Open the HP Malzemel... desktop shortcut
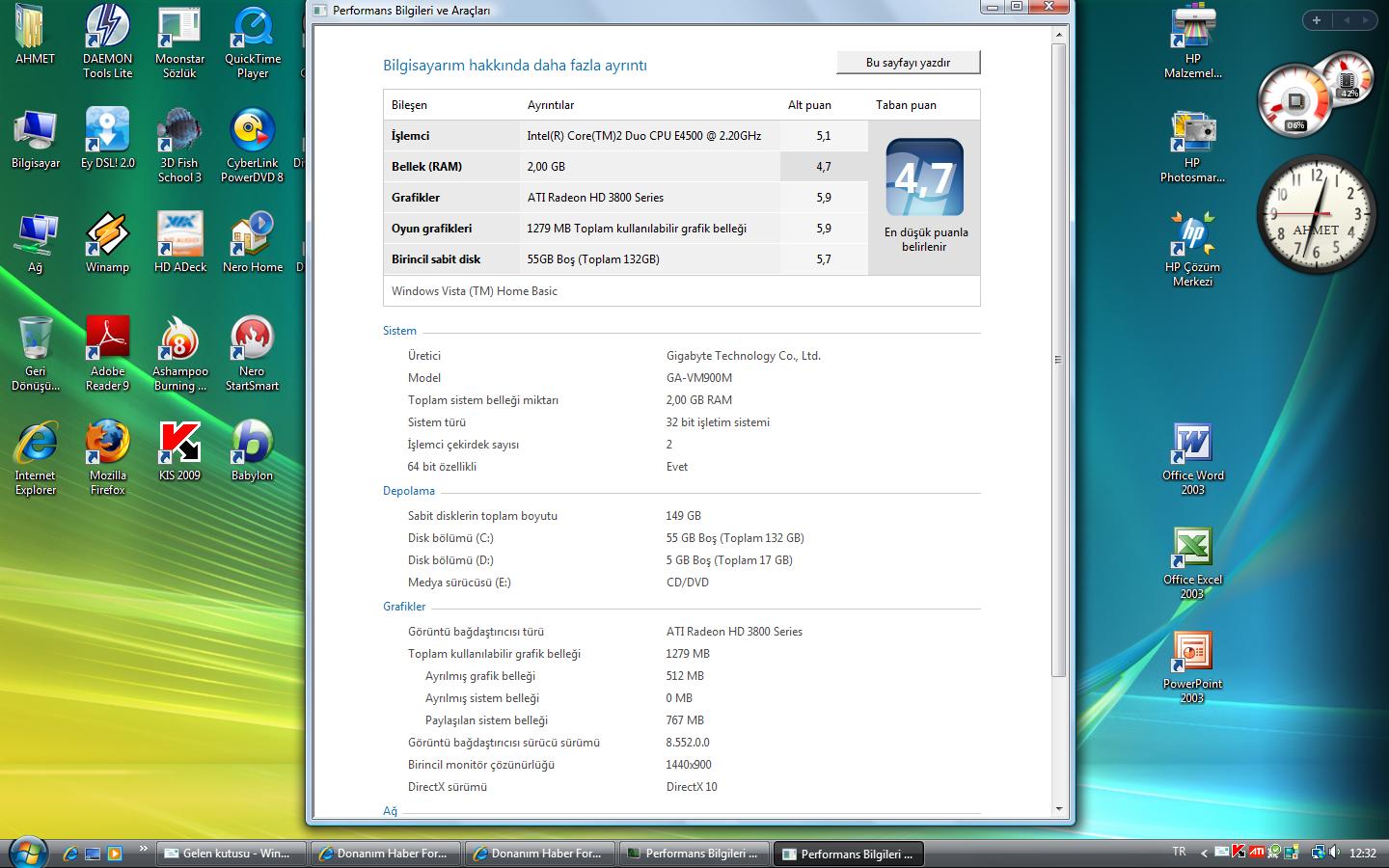Image resolution: width=1389 pixels, height=868 pixels. tap(1192, 41)
